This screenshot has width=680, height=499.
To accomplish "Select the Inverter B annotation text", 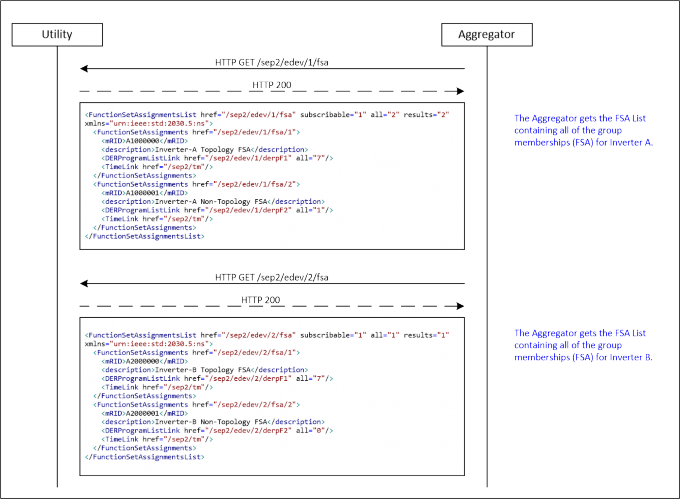I will (x=583, y=345).
